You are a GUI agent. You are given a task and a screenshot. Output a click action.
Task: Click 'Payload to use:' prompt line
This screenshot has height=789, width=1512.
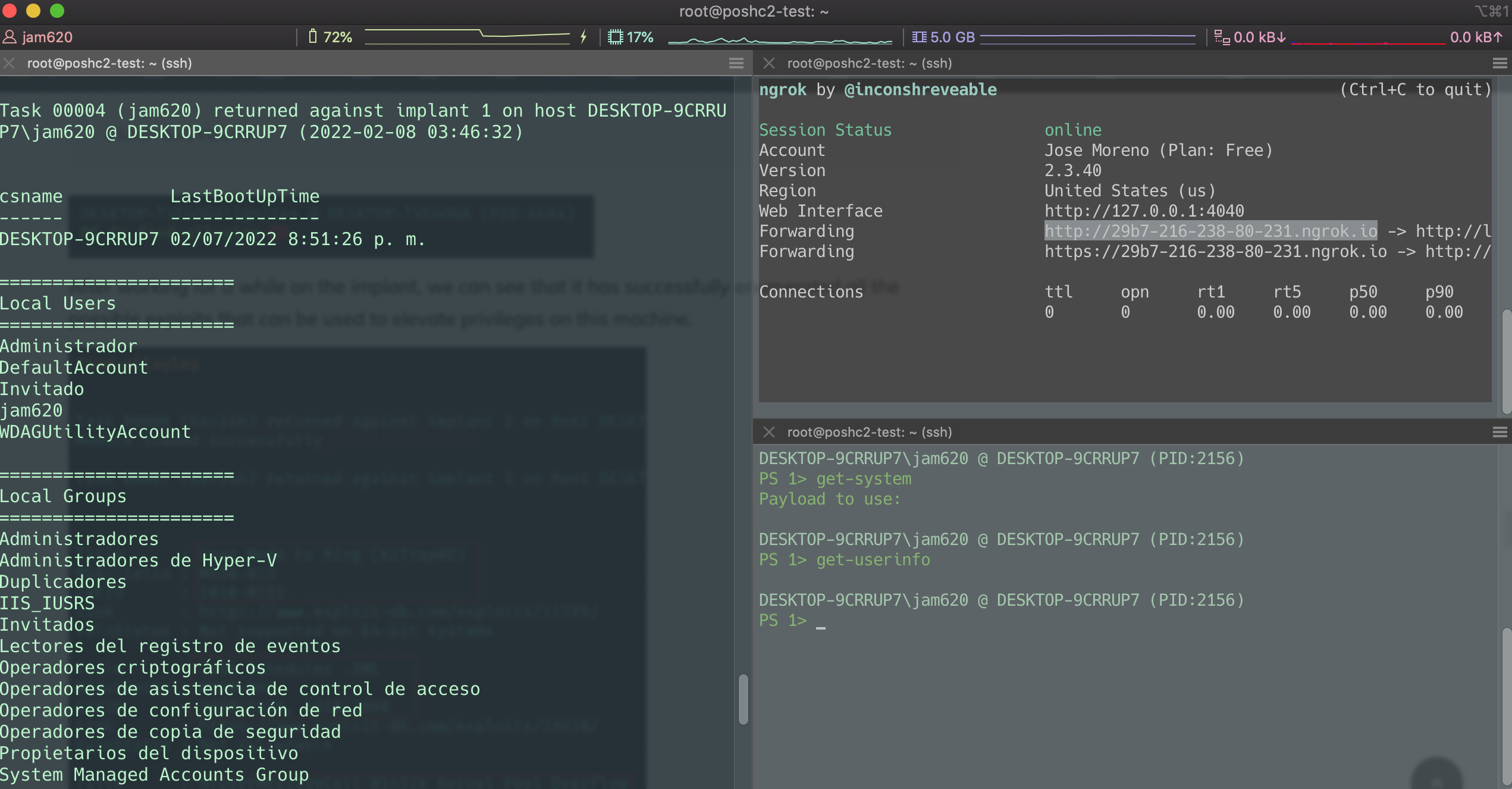(x=830, y=499)
